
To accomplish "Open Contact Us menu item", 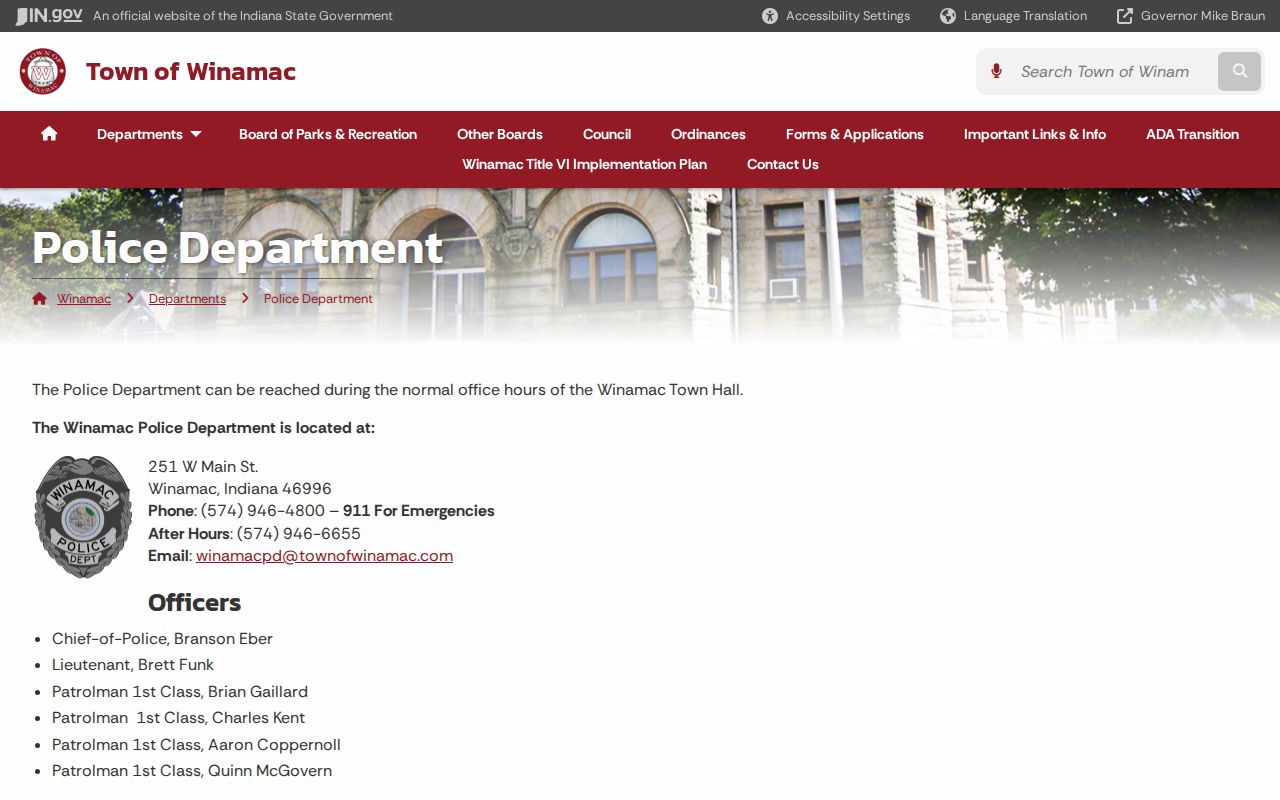I will (783, 164).
